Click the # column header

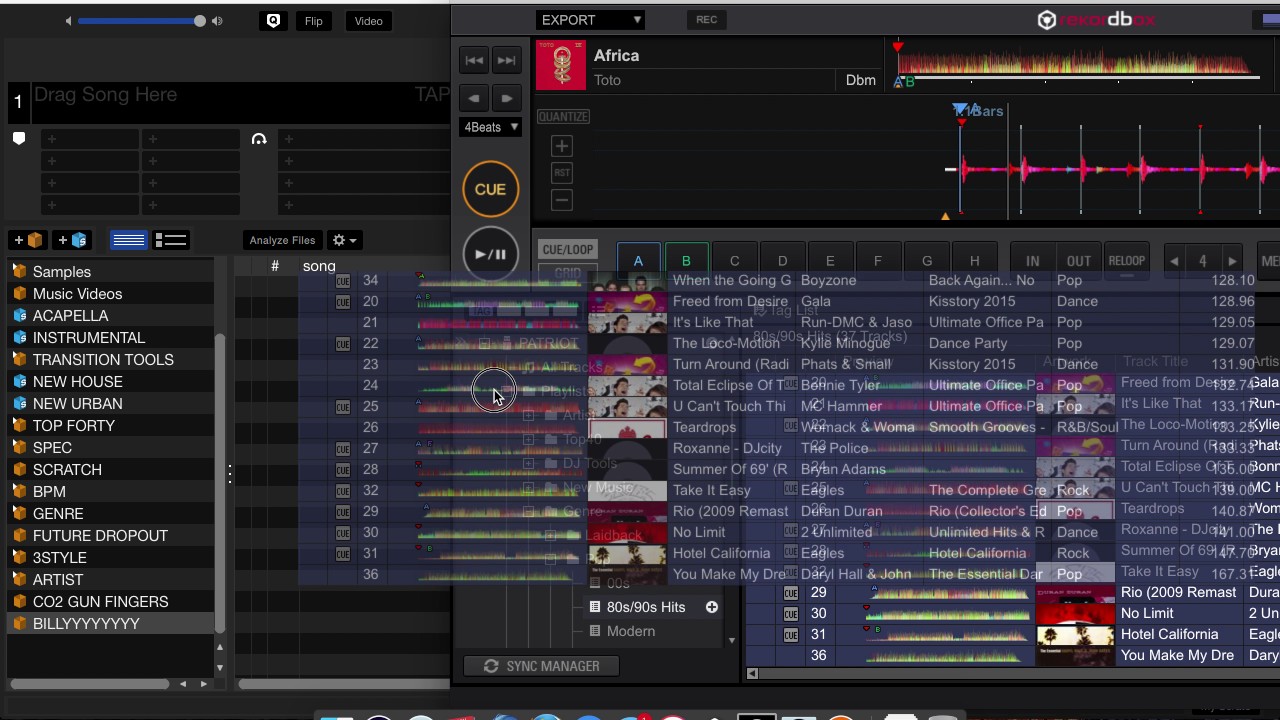275,266
